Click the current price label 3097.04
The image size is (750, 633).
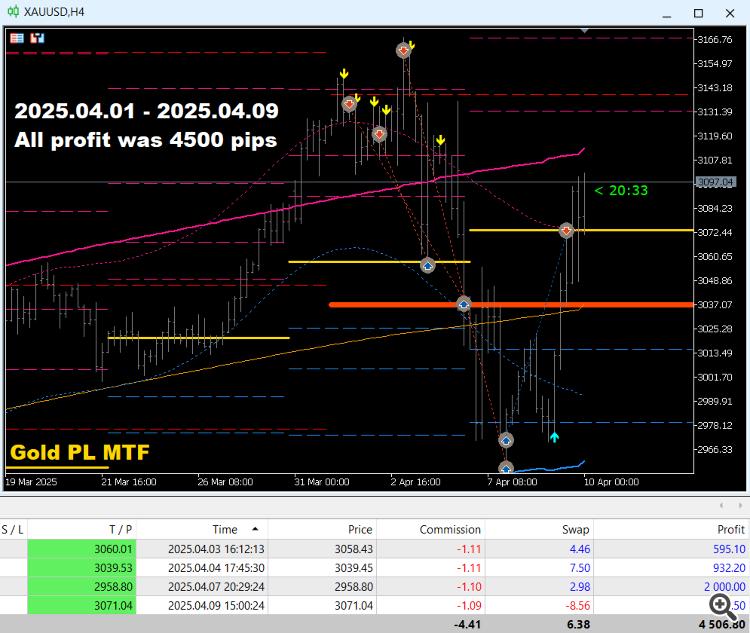click(715, 182)
